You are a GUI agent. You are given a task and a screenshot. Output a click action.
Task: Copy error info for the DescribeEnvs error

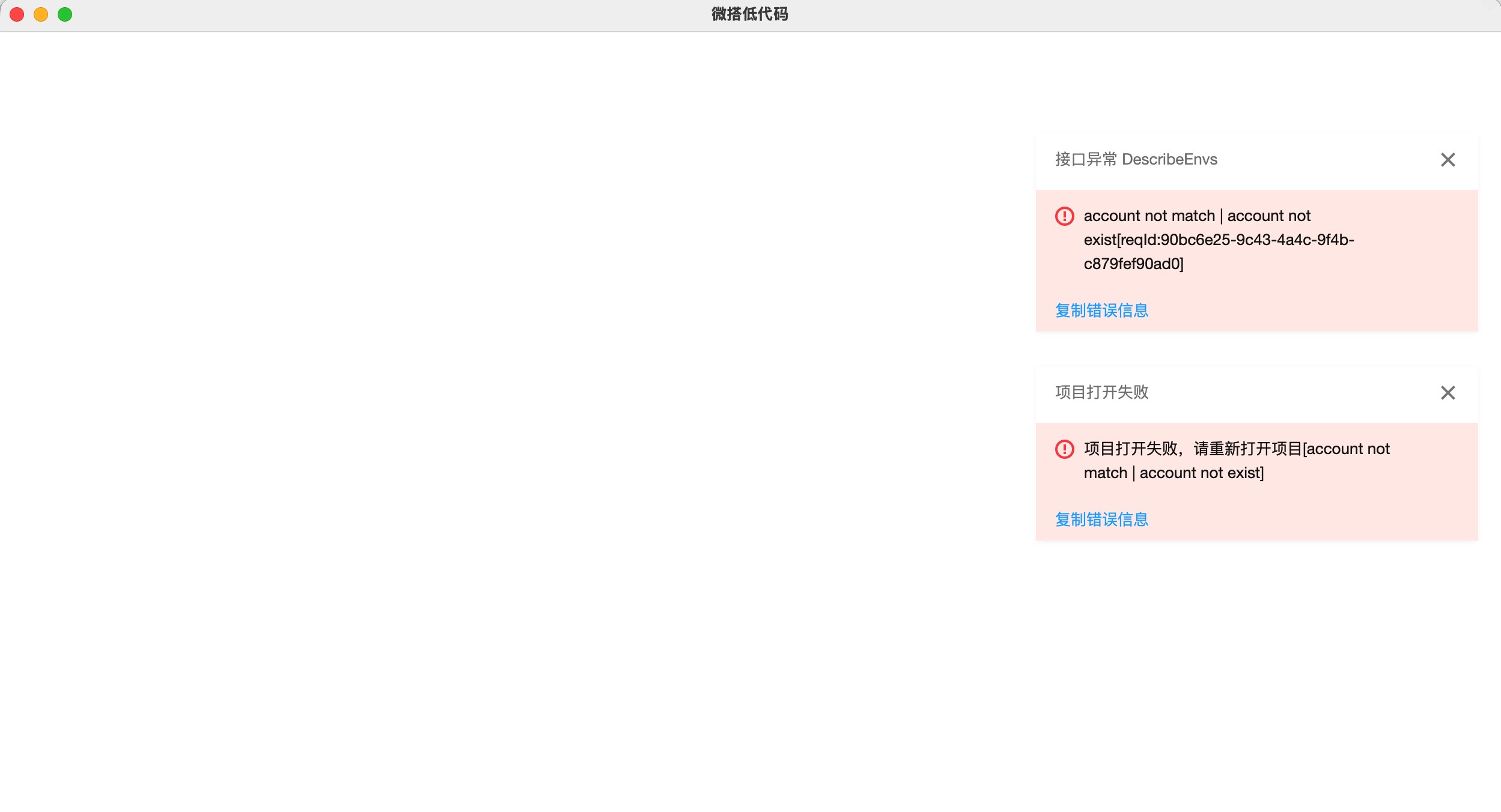1101,311
